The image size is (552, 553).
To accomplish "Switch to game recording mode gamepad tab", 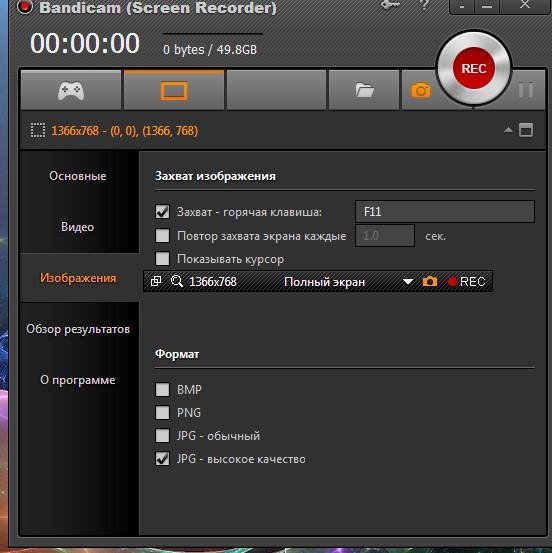I will [x=71, y=90].
